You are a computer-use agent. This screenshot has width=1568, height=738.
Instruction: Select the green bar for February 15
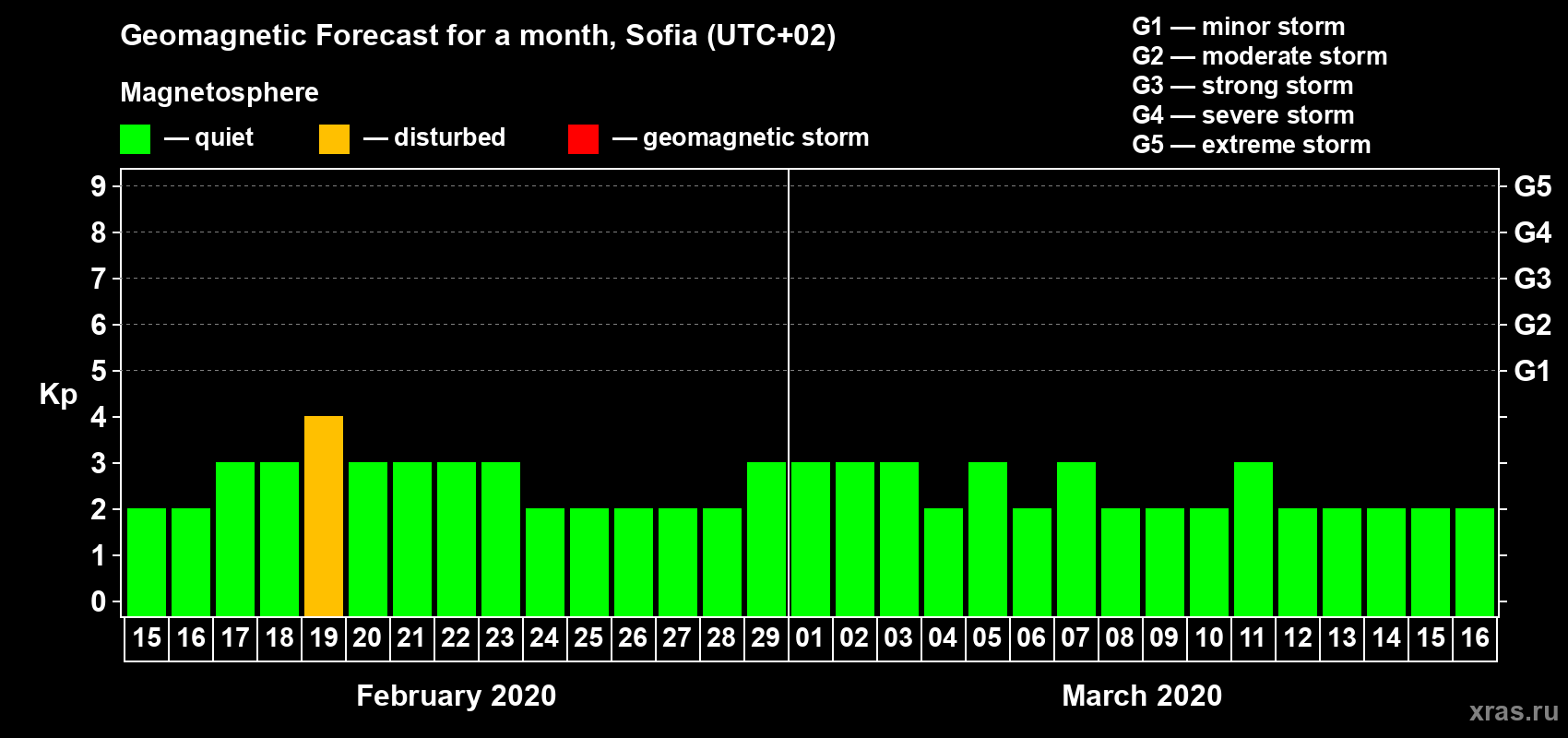(x=147, y=562)
